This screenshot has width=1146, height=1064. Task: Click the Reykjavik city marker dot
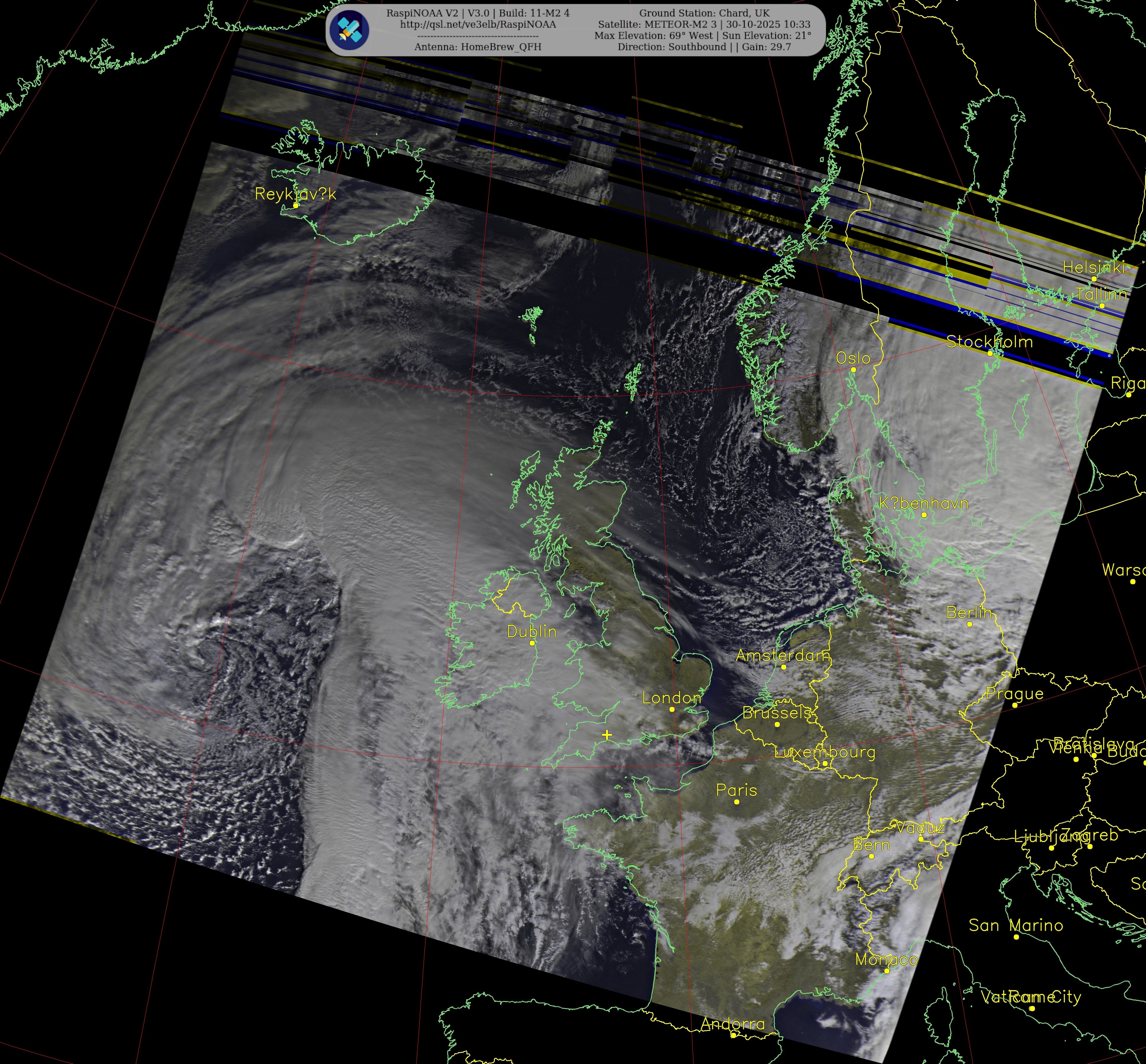pos(295,205)
